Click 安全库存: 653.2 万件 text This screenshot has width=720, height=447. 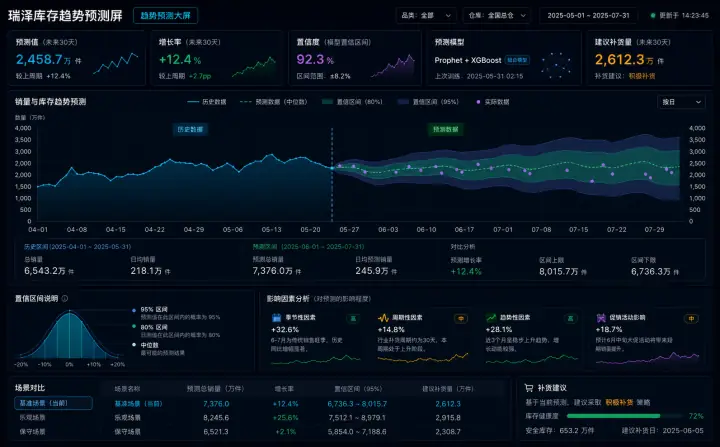(559, 430)
